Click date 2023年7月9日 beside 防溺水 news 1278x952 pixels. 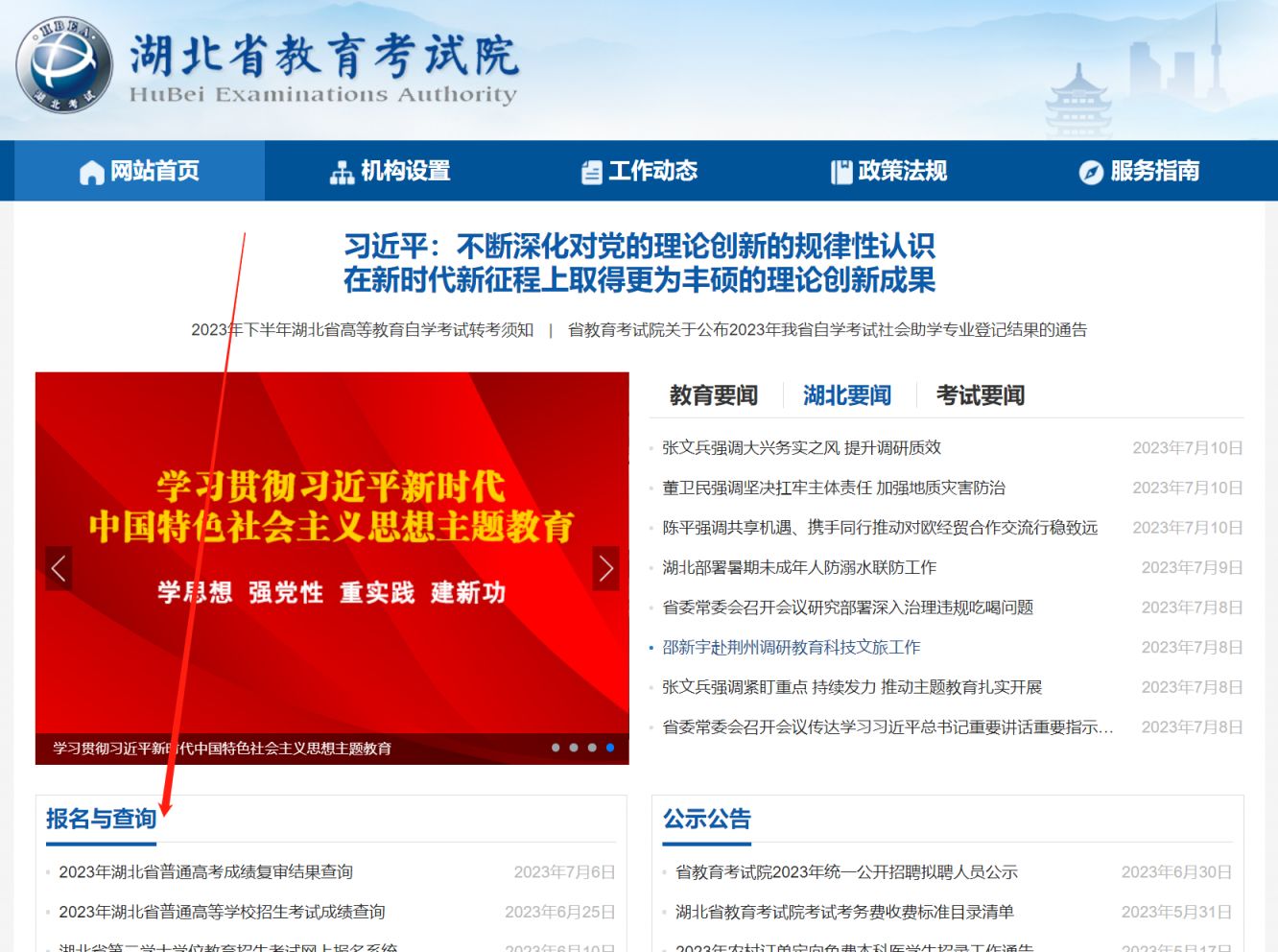click(1192, 568)
